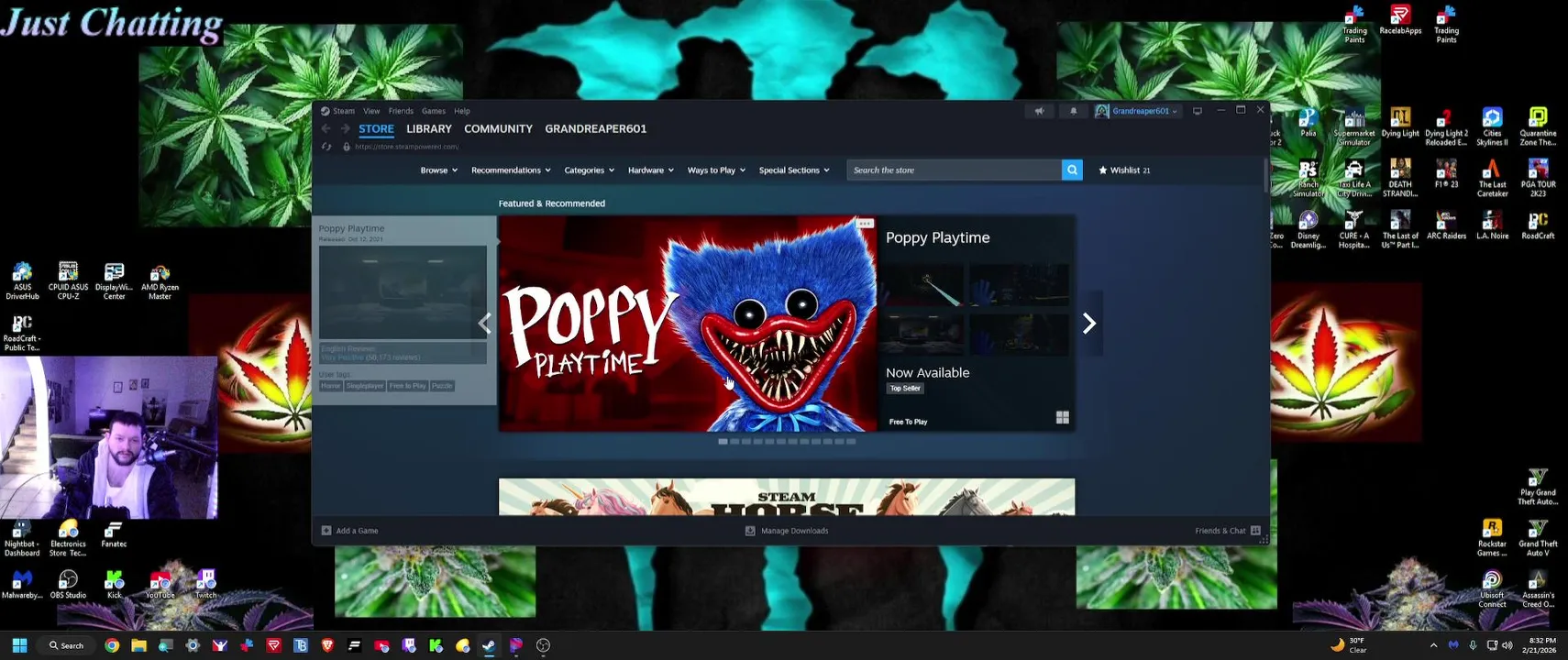
Task: Show previous featured game with left arrow
Action: coord(485,324)
